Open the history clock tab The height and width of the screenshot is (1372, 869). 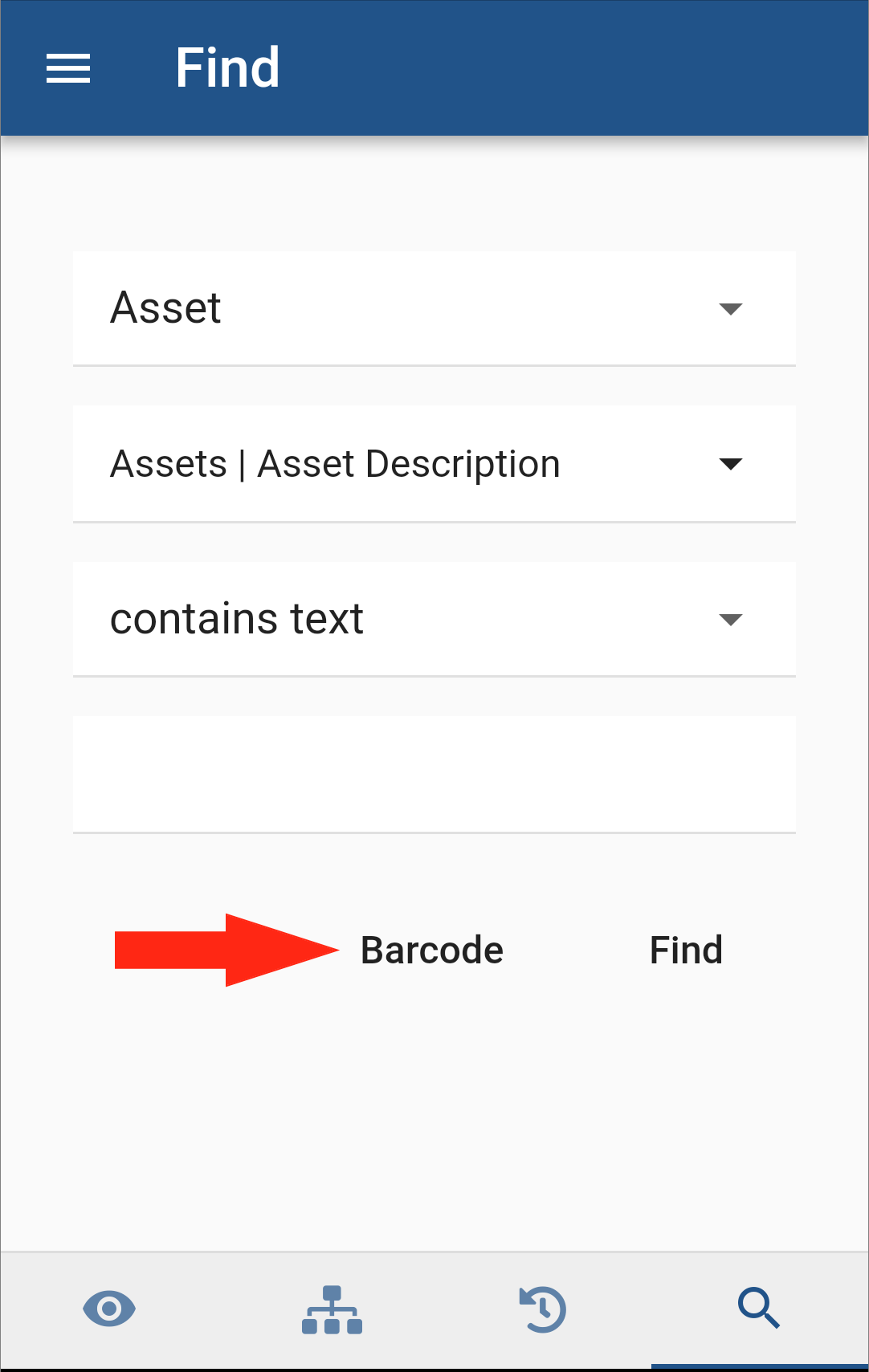543,1309
